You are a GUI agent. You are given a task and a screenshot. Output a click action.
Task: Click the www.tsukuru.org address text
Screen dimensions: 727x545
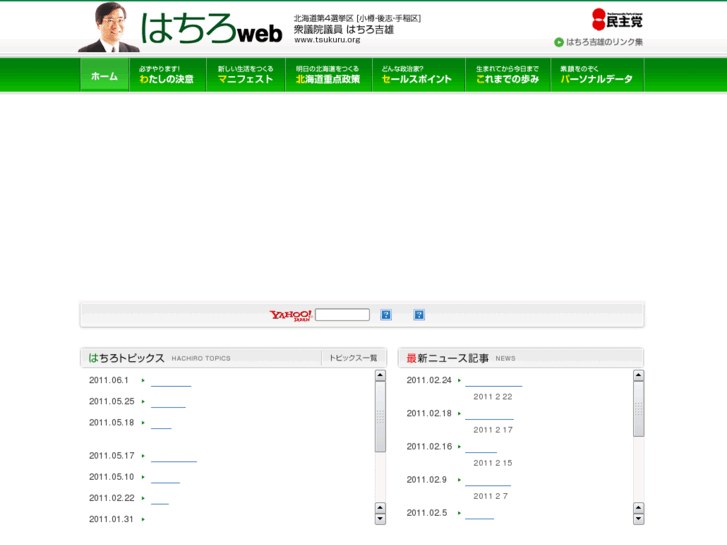coord(327,40)
